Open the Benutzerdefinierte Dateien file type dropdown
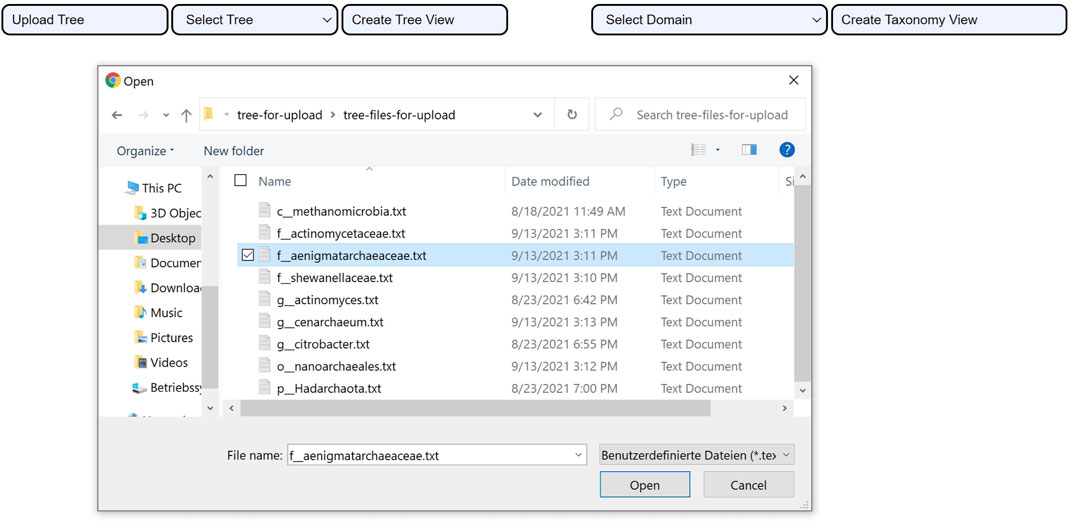 click(697, 455)
